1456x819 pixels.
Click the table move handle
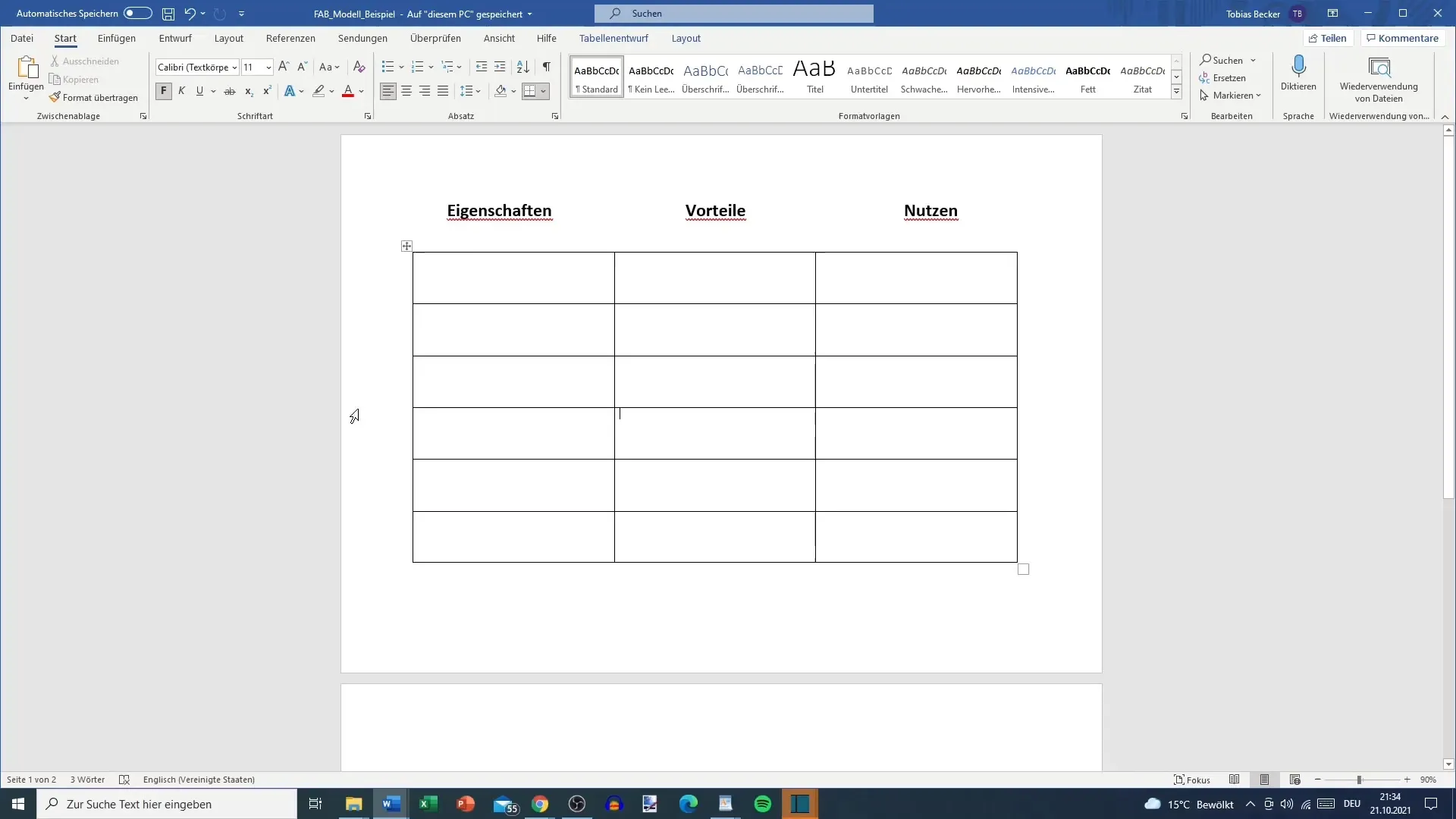pos(406,246)
